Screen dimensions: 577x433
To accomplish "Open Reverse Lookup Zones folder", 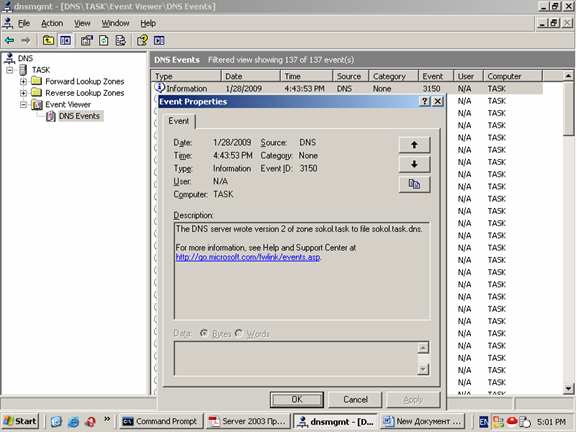I will tap(85, 93).
